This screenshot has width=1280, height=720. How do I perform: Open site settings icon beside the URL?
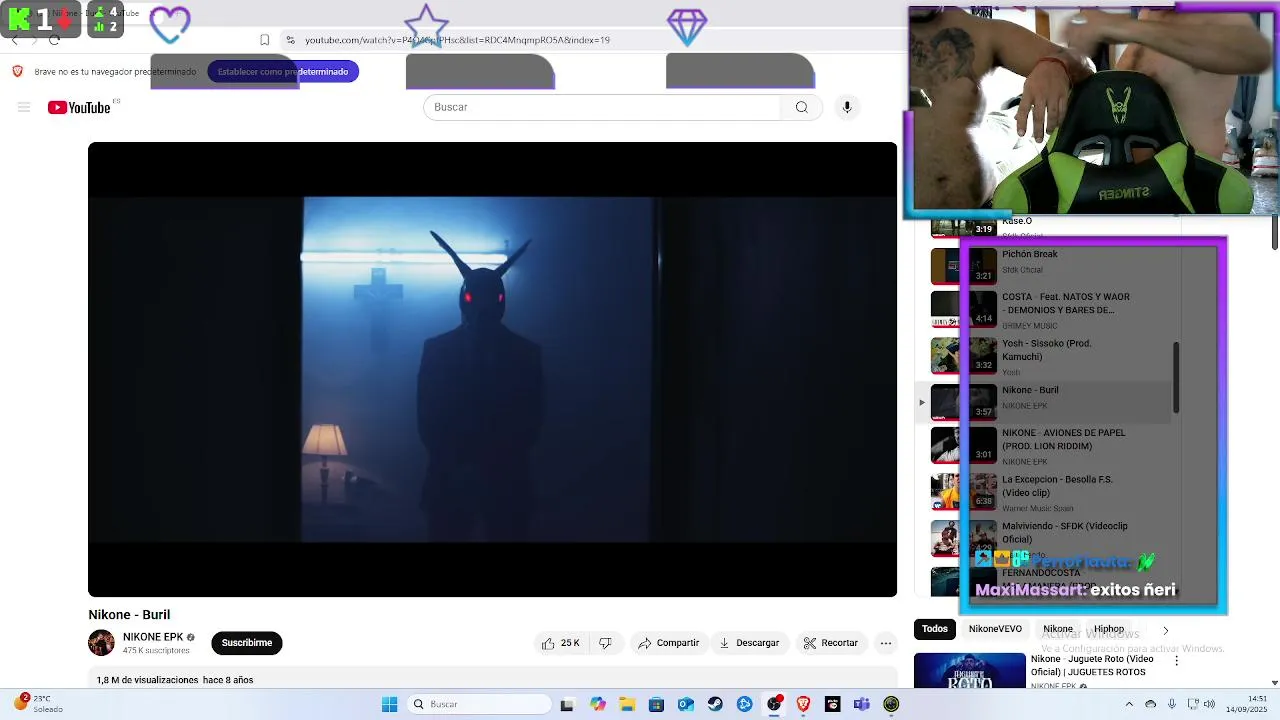290,40
